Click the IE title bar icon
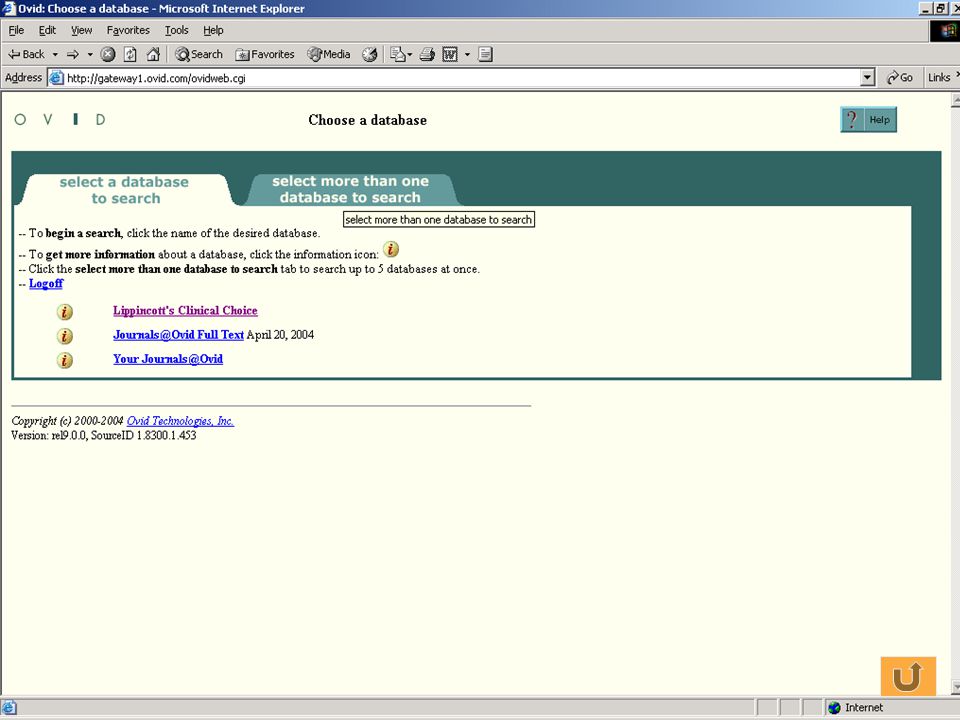The height and width of the screenshot is (720, 960). point(8,9)
